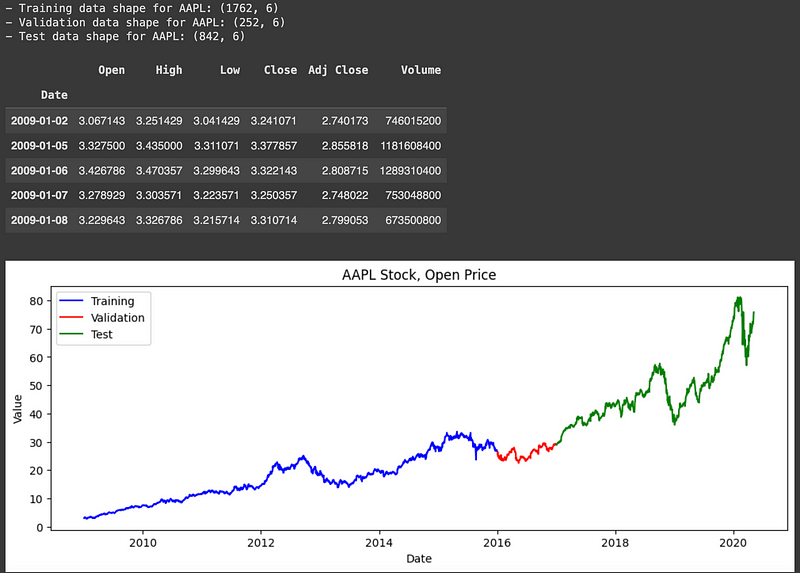Click Close value 3.241071

[273, 121]
